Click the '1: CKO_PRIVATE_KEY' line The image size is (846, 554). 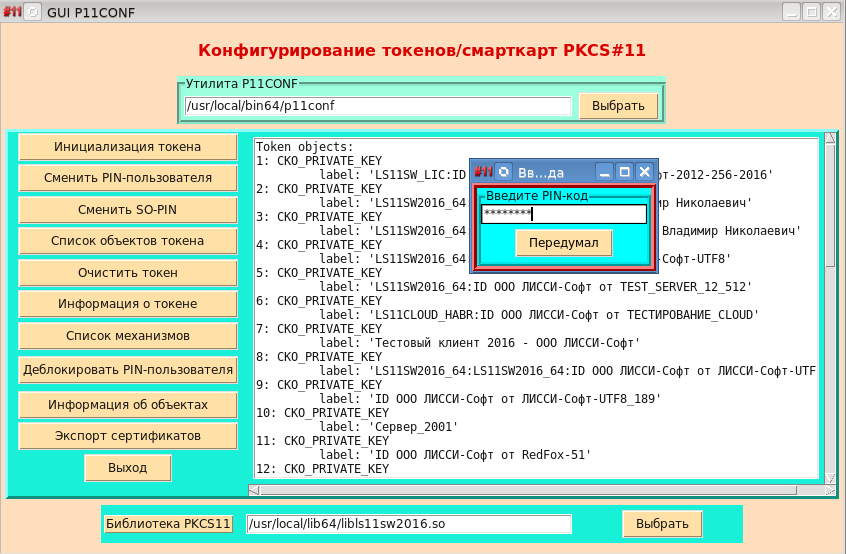tap(319, 161)
